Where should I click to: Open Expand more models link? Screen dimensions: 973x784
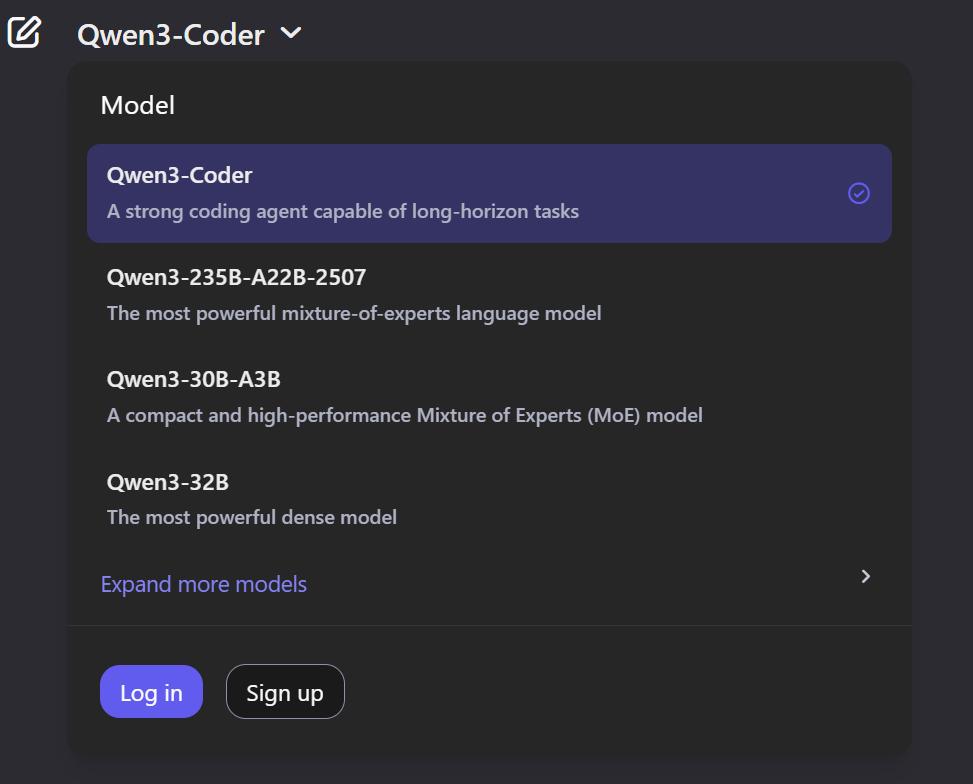click(x=203, y=584)
